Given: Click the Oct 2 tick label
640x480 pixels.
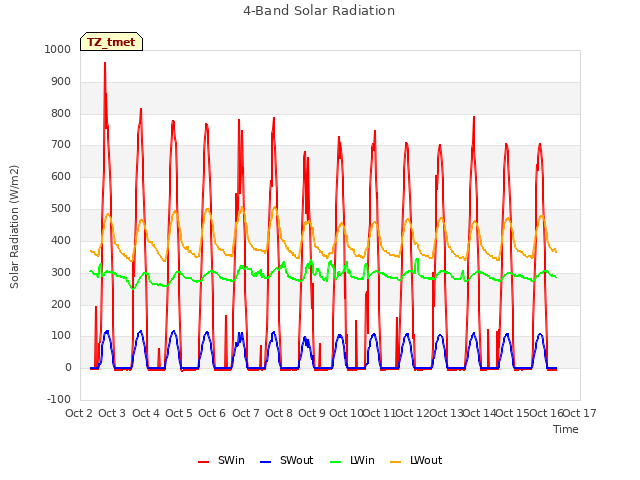Looking at the screenshot, I should click(x=79, y=413).
